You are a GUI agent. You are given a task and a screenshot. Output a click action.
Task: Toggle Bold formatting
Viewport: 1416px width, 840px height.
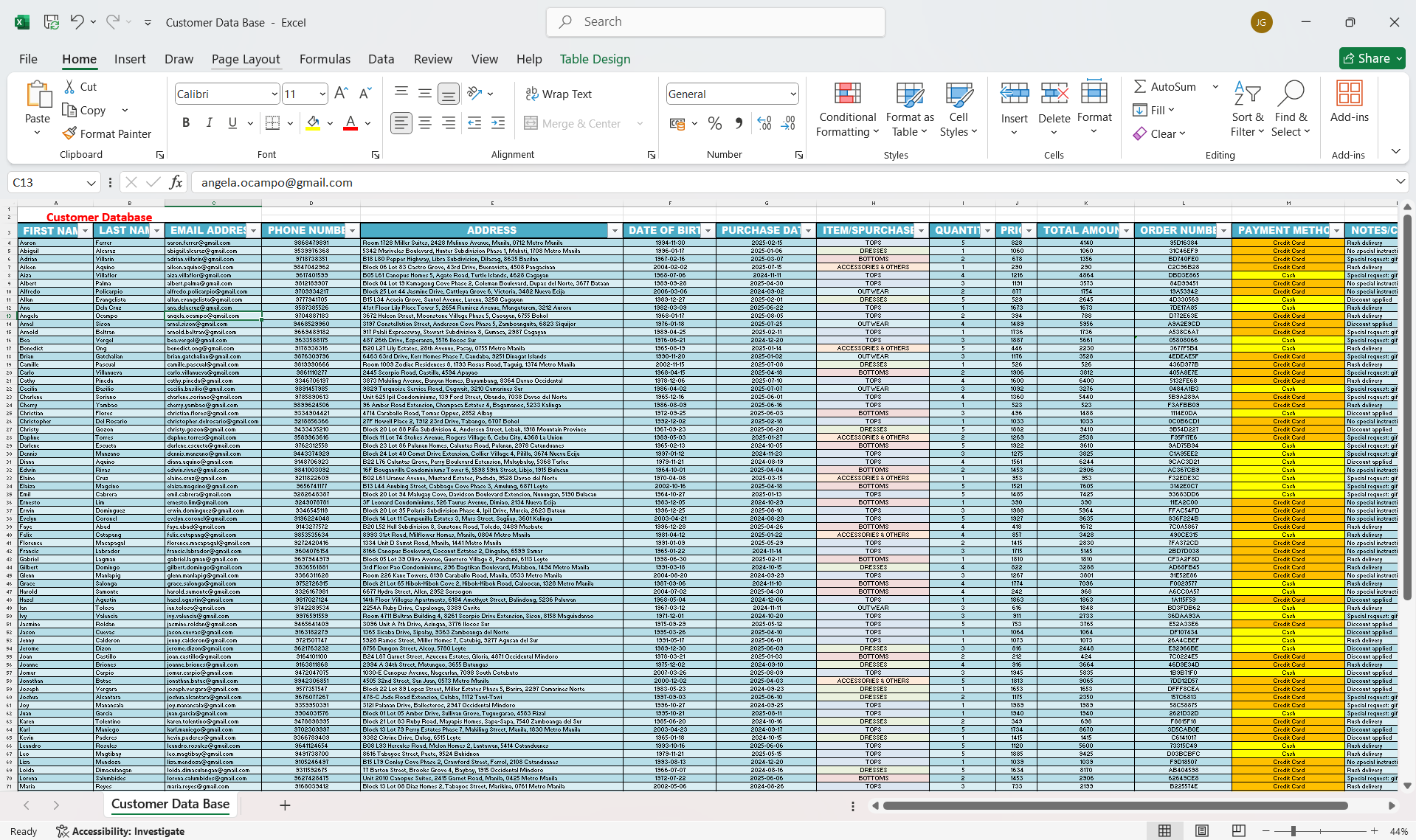(186, 123)
